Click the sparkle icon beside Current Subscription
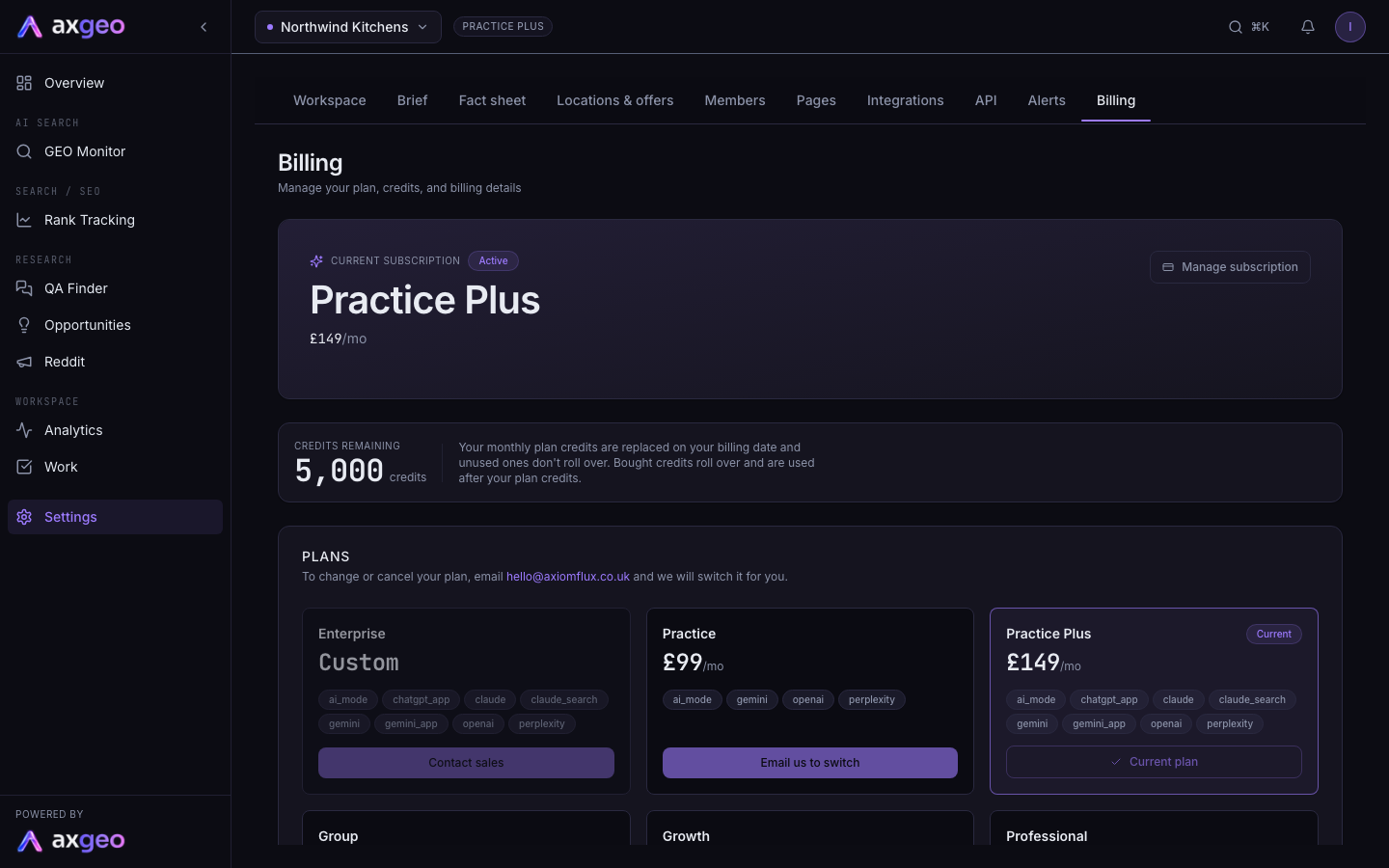Image resolution: width=1389 pixels, height=868 pixels. click(316, 261)
